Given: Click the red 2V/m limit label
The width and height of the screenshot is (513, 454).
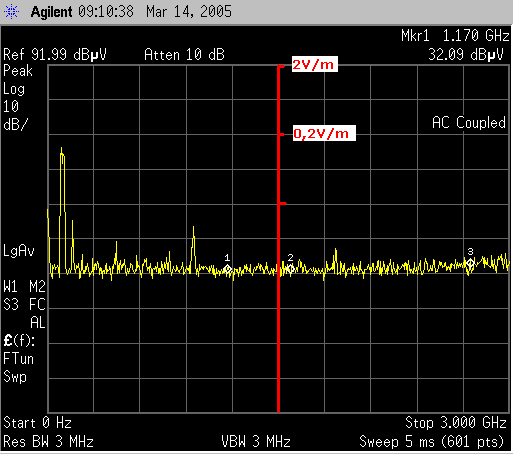Looking at the screenshot, I should click(x=315, y=64).
